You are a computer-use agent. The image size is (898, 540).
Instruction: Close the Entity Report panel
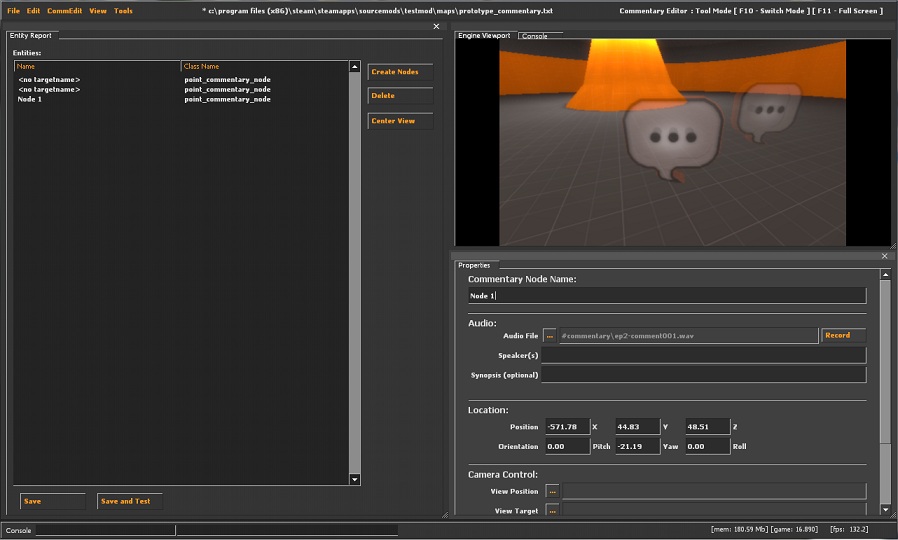tap(436, 26)
